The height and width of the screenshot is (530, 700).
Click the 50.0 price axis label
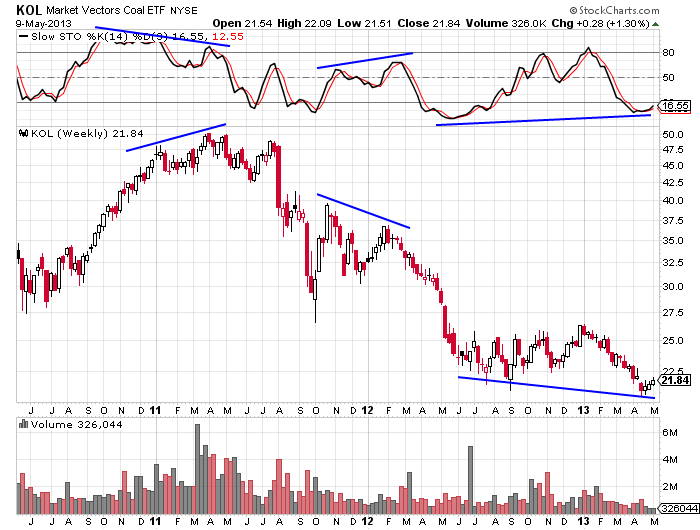(x=673, y=134)
